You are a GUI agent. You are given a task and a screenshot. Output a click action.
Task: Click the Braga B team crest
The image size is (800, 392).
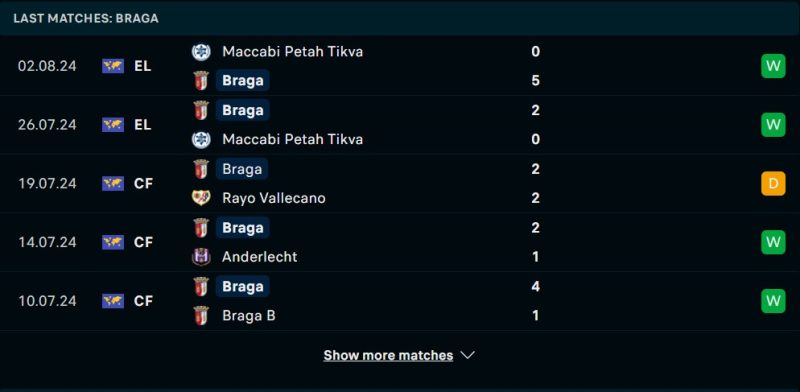click(201, 315)
